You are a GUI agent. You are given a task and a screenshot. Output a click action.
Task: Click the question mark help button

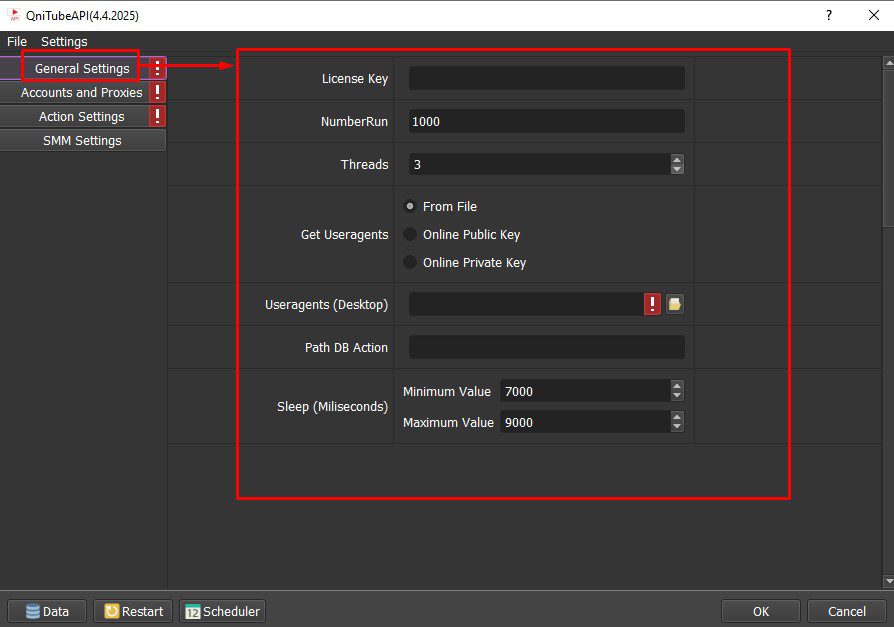(829, 15)
